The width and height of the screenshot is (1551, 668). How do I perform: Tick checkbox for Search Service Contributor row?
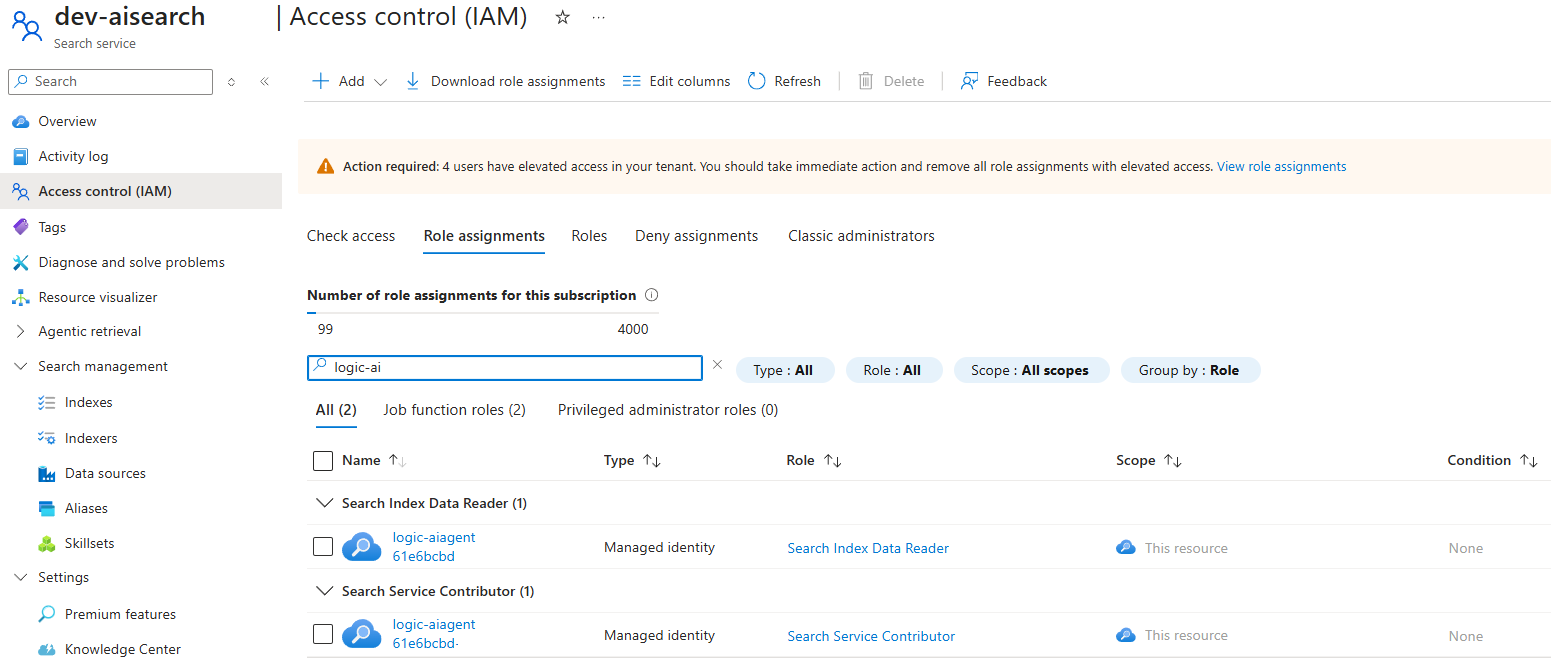point(323,634)
